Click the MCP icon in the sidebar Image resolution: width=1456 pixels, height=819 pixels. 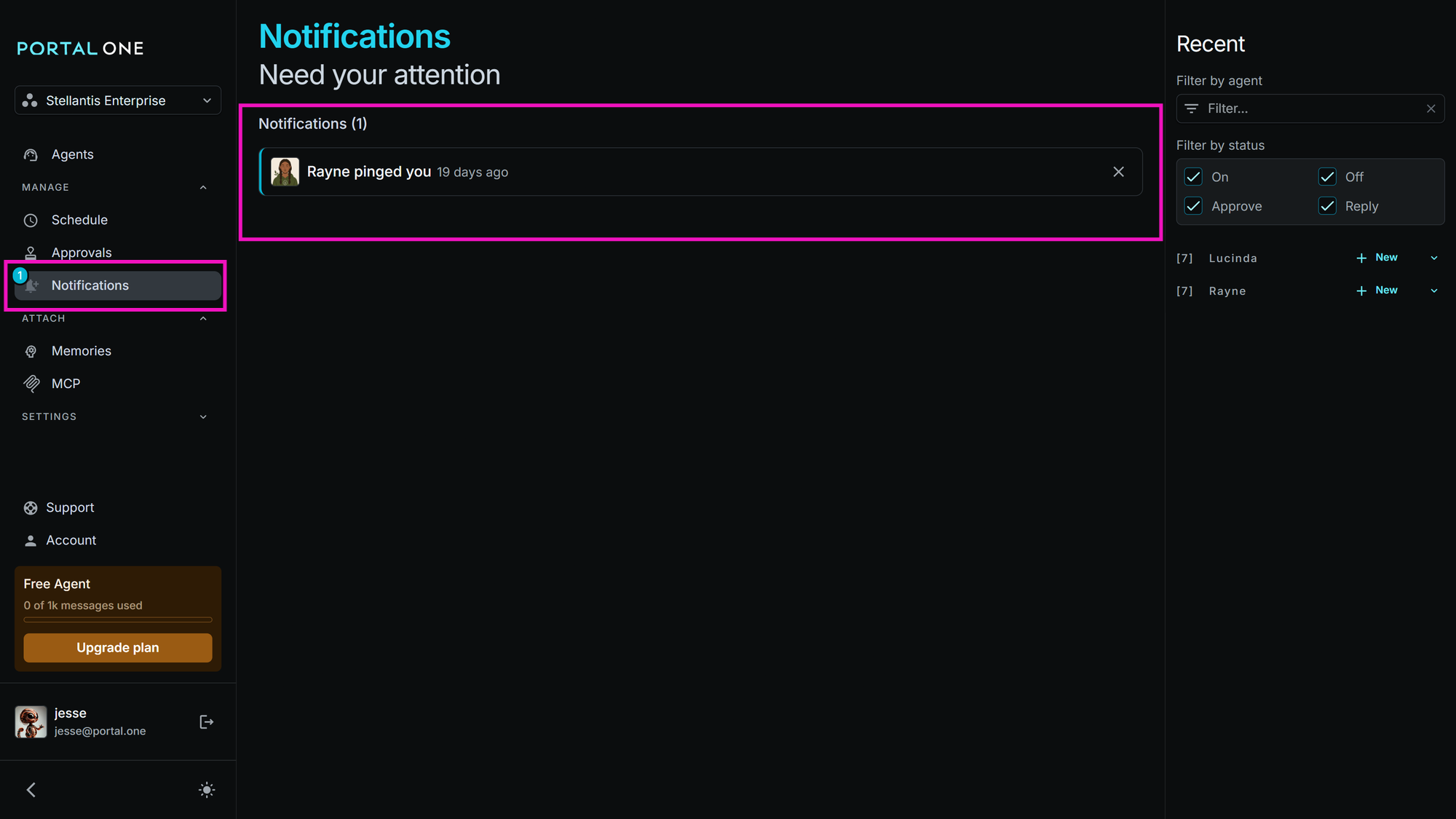point(31,384)
